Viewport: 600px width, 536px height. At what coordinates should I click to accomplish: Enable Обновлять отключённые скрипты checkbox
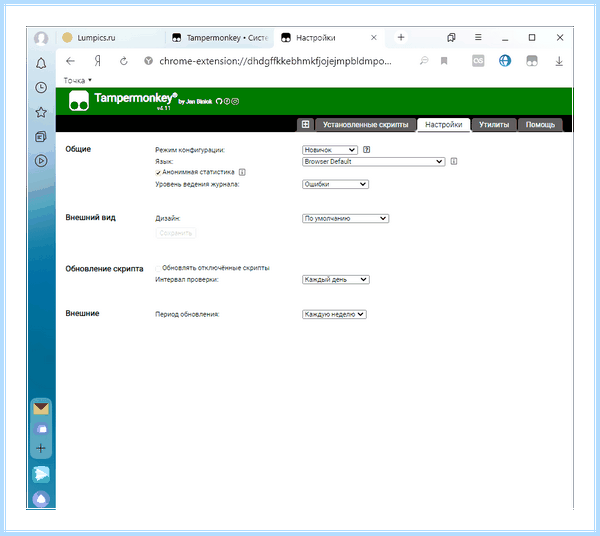click(158, 268)
